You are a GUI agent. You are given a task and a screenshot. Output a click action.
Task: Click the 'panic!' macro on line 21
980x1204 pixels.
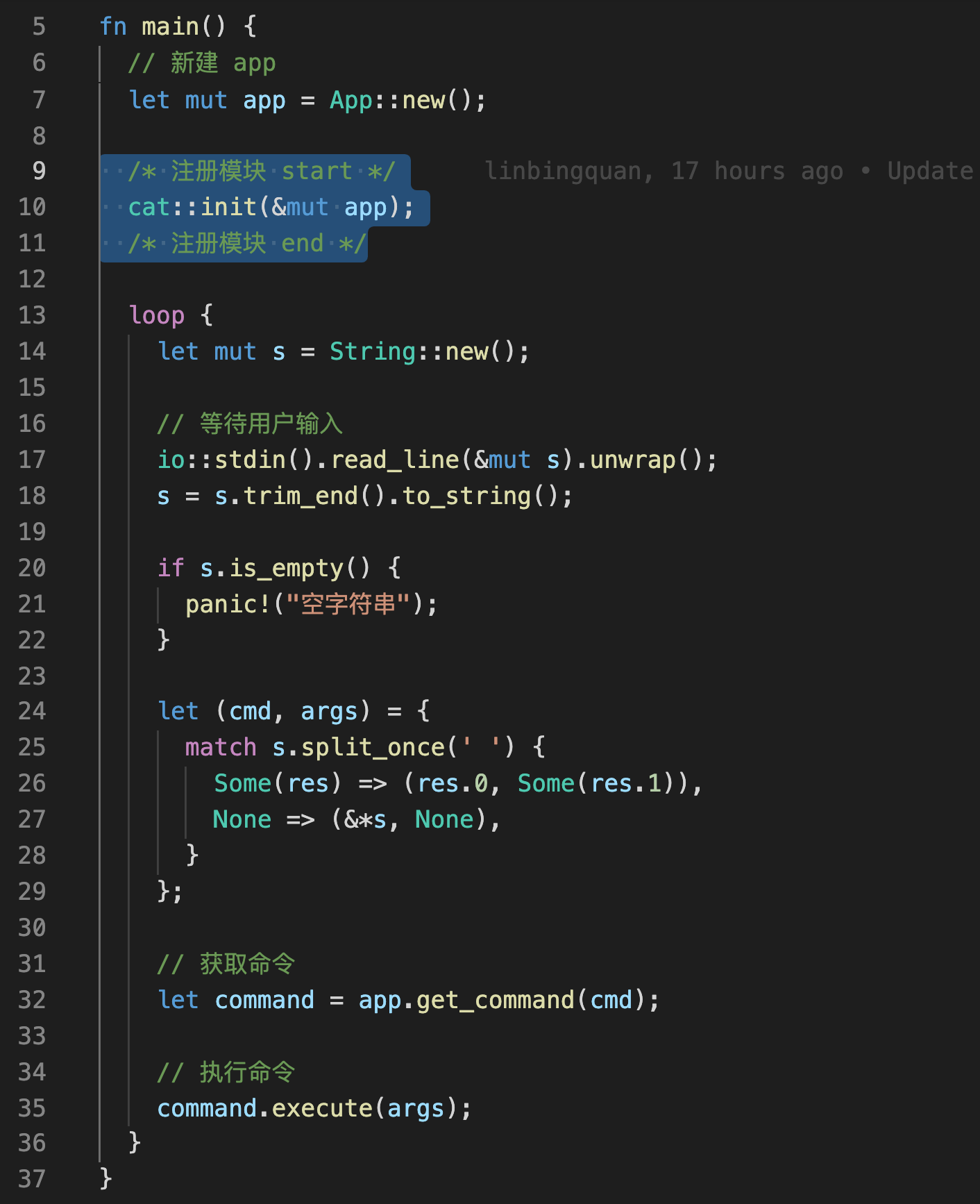click(228, 604)
